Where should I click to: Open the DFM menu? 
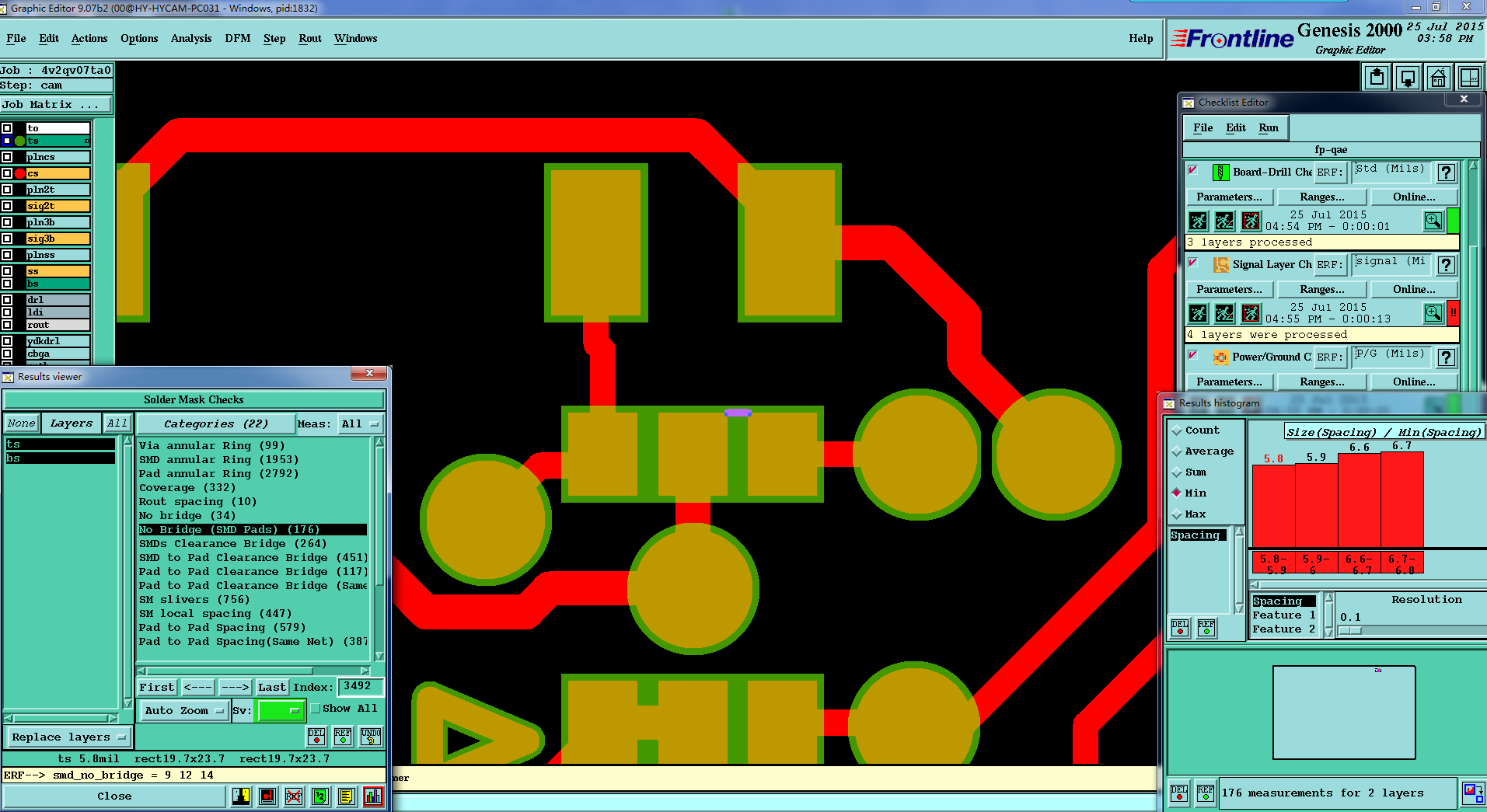[x=238, y=38]
